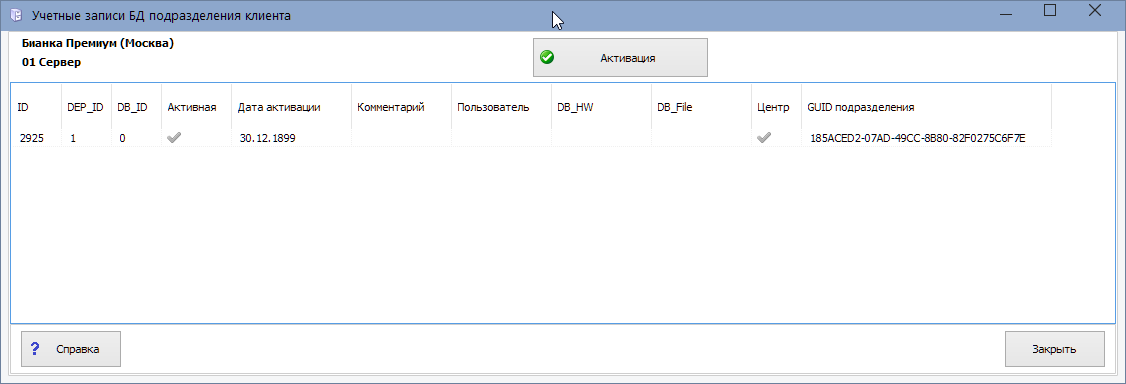This screenshot has width=1126, height=384.
Task: Select the GUID cell 185ACED2-07AD-49CC-8B80-82F0275C6F7E
Action: (926, 139)
